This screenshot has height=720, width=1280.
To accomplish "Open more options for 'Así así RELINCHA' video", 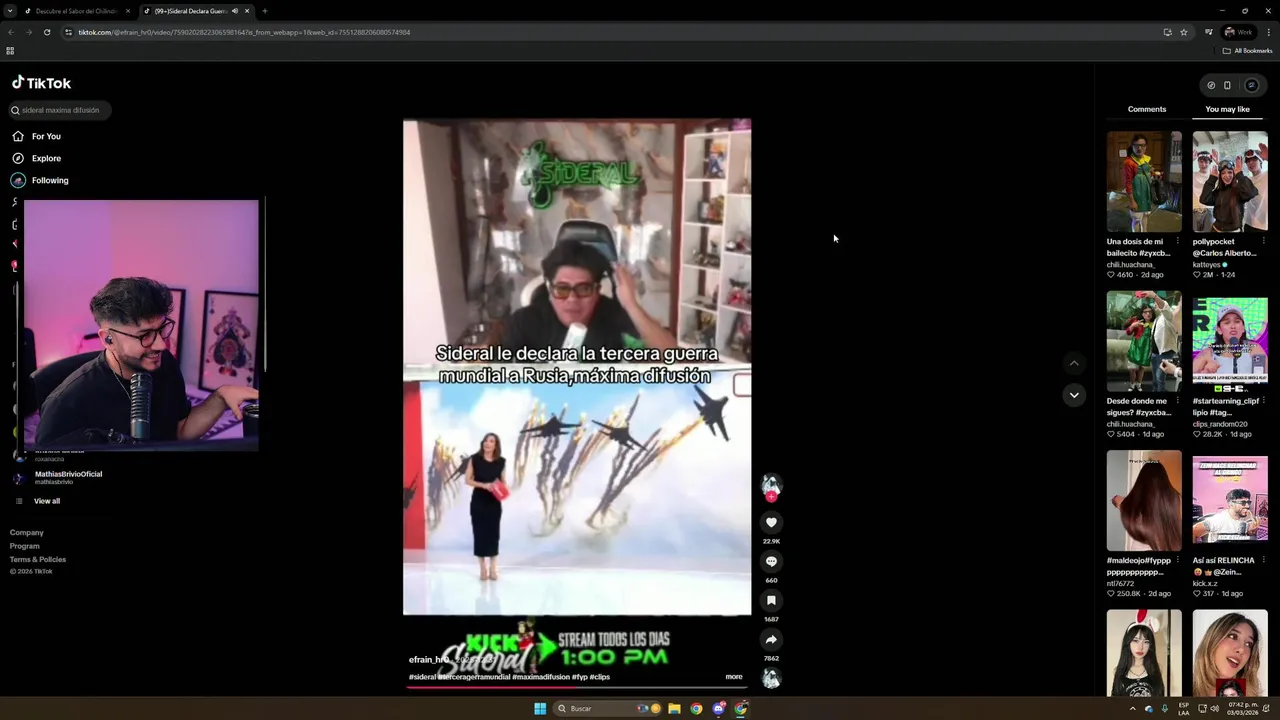I will [x=1263, y=560].
